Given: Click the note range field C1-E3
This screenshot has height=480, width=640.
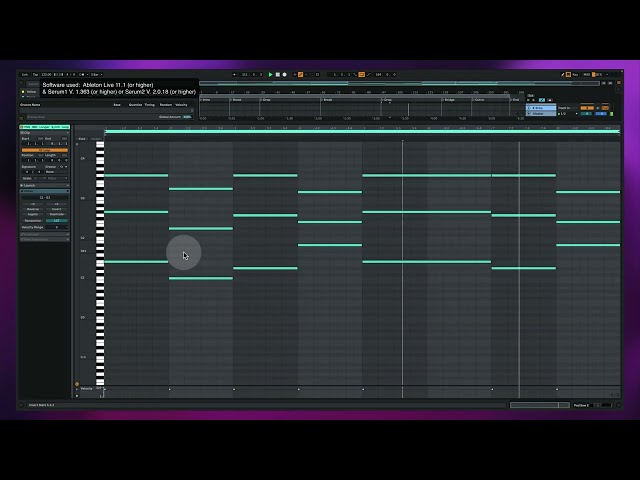Looking at the screenshot, I should (x=44, y=198).
